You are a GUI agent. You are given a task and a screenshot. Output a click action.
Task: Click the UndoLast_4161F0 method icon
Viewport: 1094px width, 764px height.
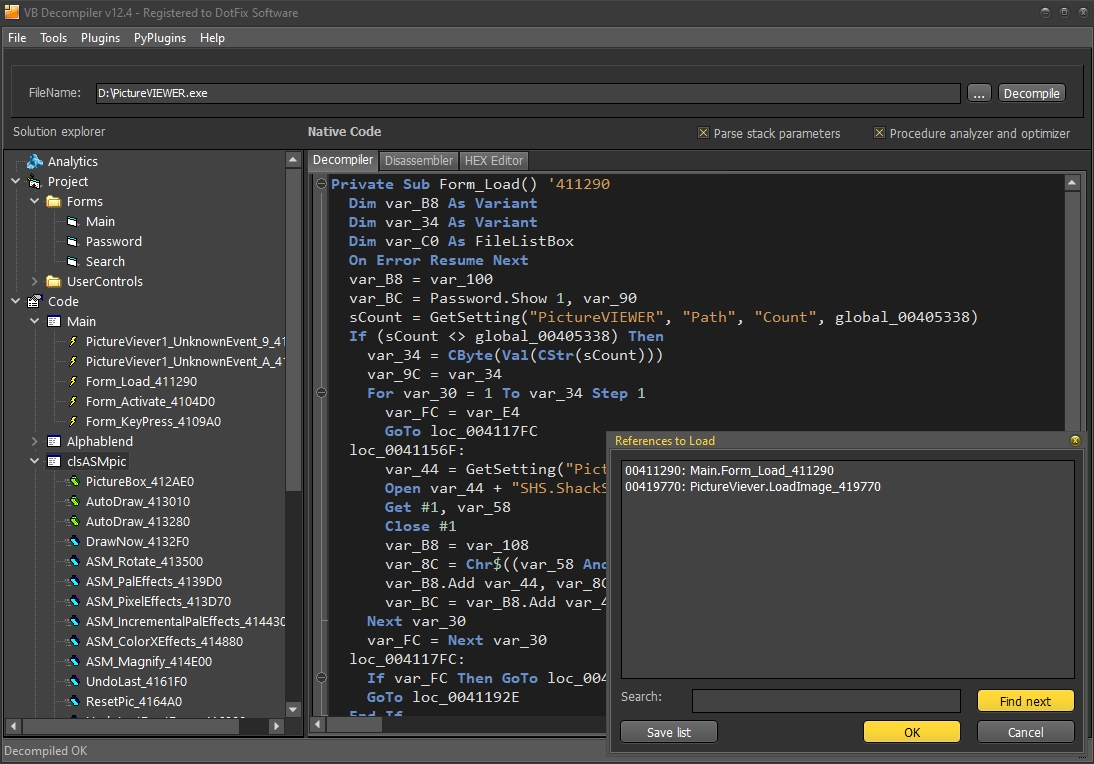click(73, 682)
